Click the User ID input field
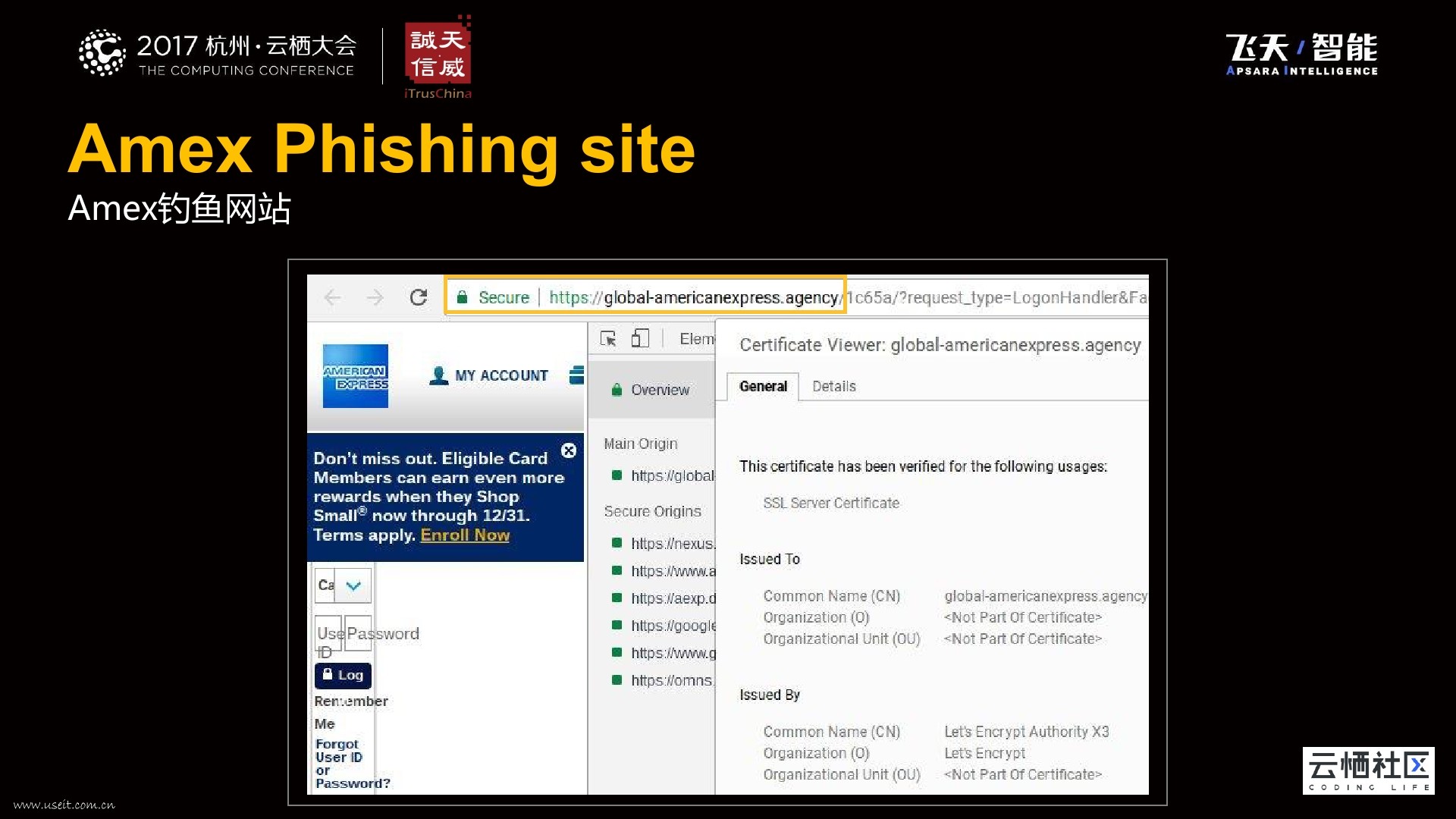The image size is (1456, 819). 328,633
